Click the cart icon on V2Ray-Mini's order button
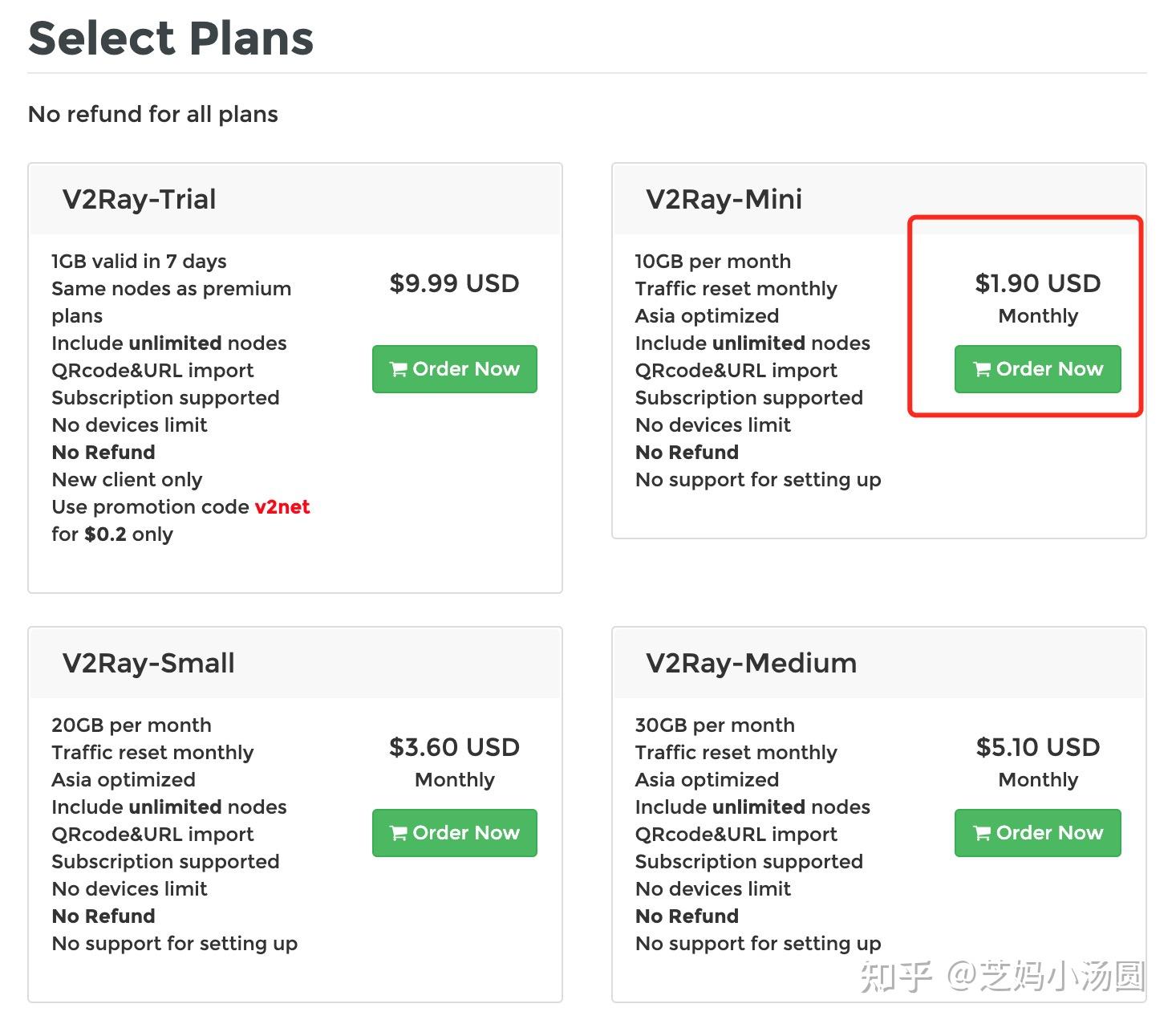 click(x=981, y=369)
